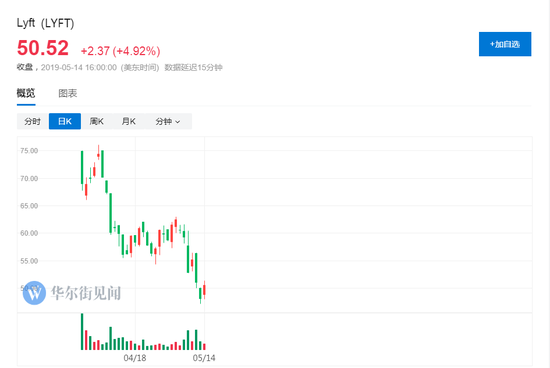
Task: Switch to the 图表 tab
Action: pos(67,93)
